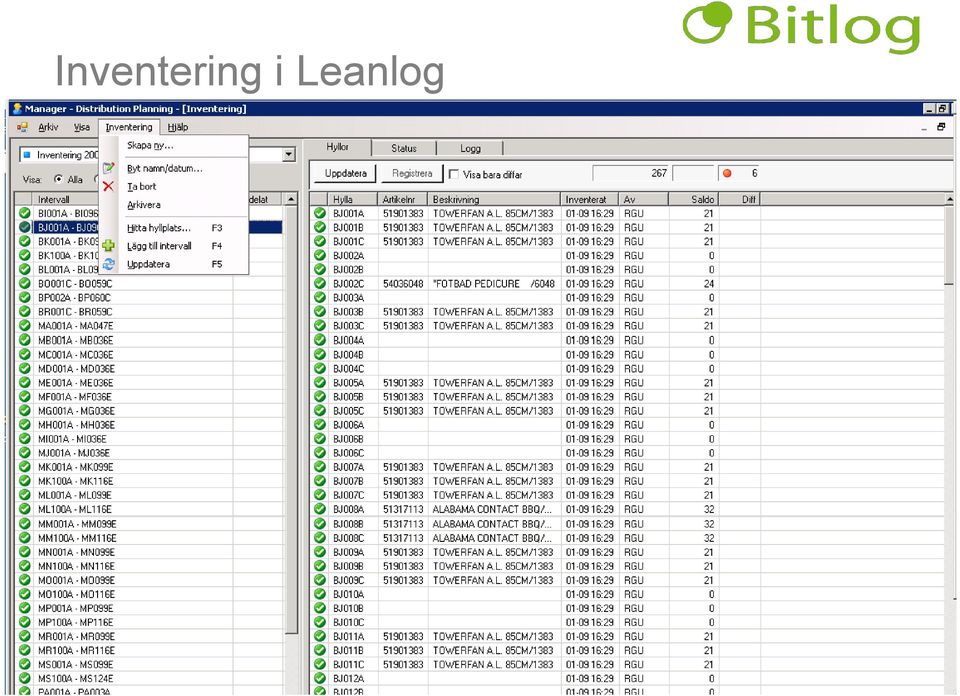
Task: Sort by the Artikelnr column header
Action: (403, 199)
